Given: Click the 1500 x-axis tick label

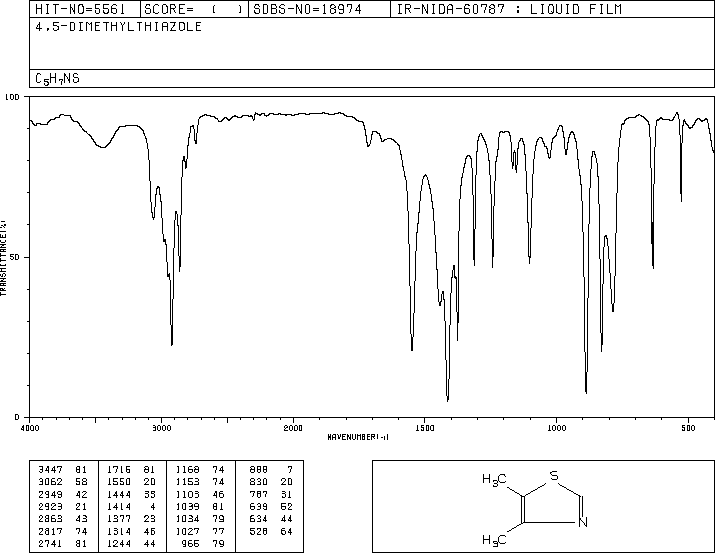Looking at the screenshot, I should pyautogui.click(x=425, y=428).
